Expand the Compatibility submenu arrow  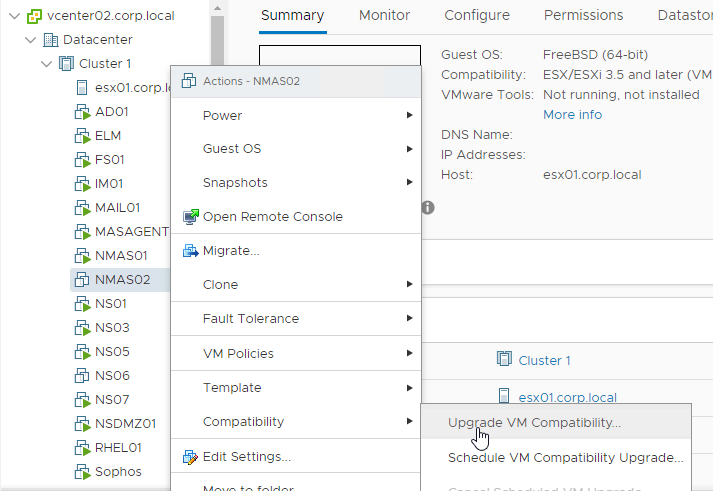pos(409,421)
